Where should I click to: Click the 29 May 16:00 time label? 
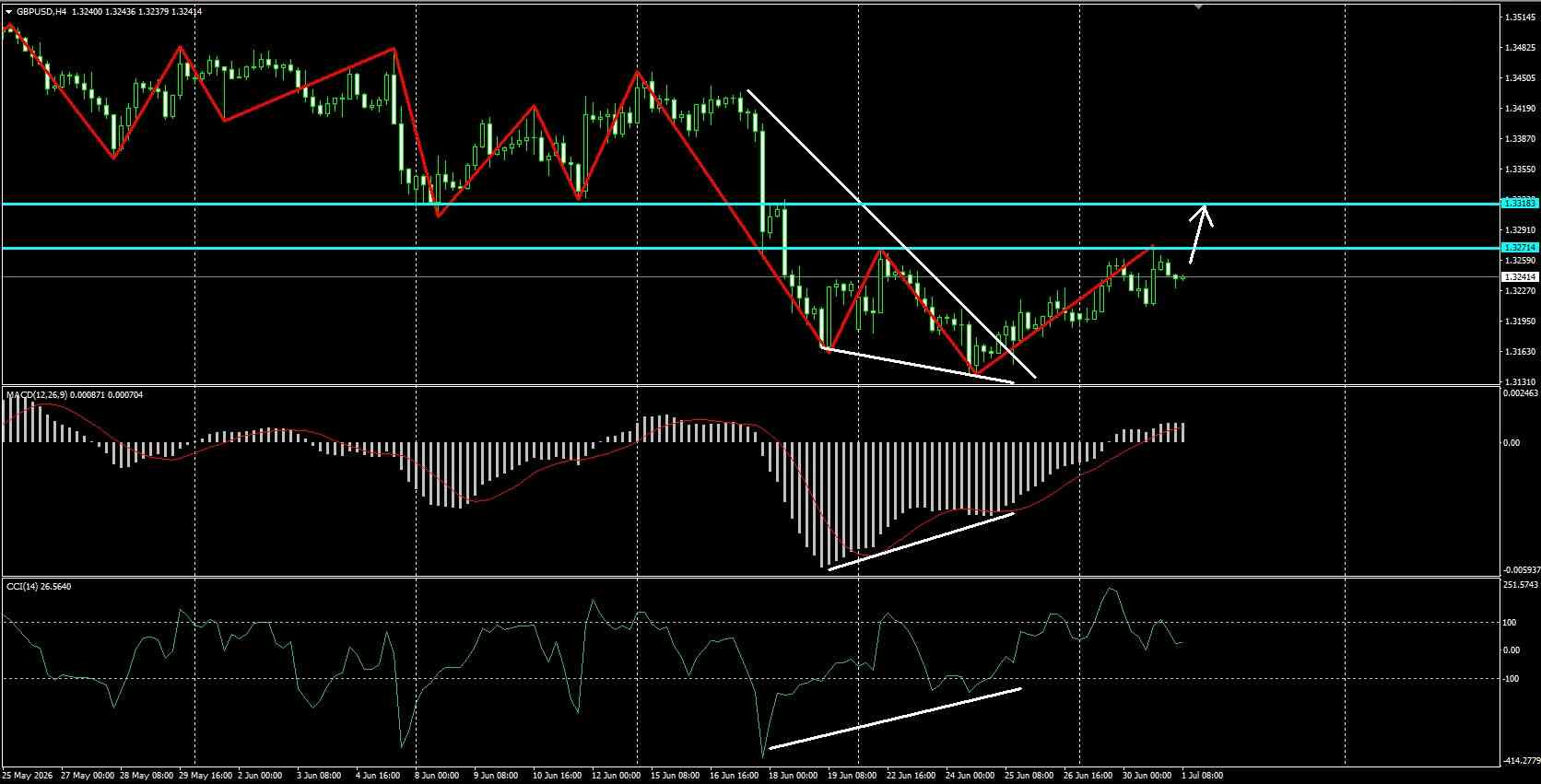[207, 776]
